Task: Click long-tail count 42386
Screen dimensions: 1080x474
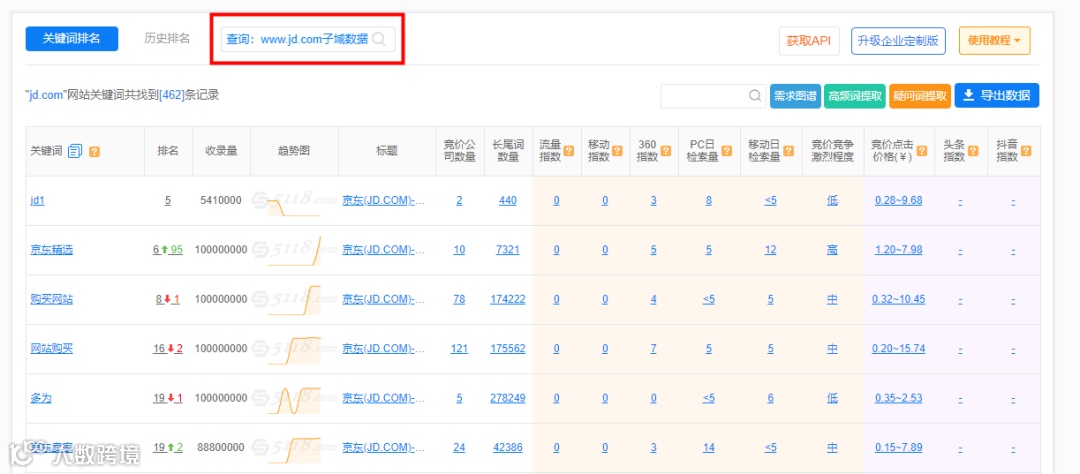Action: tap(508, 448)
